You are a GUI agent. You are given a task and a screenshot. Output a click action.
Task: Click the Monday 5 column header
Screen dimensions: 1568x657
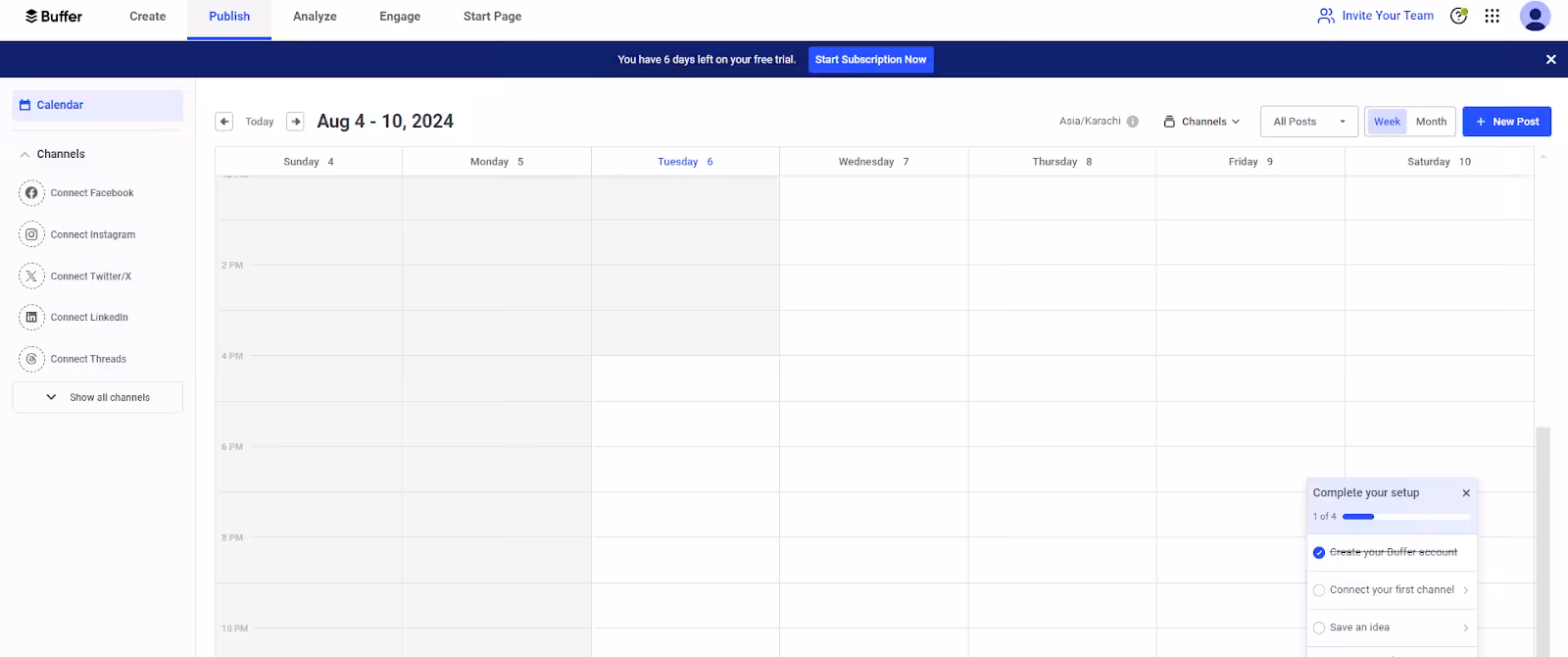[x=497, y=162]
